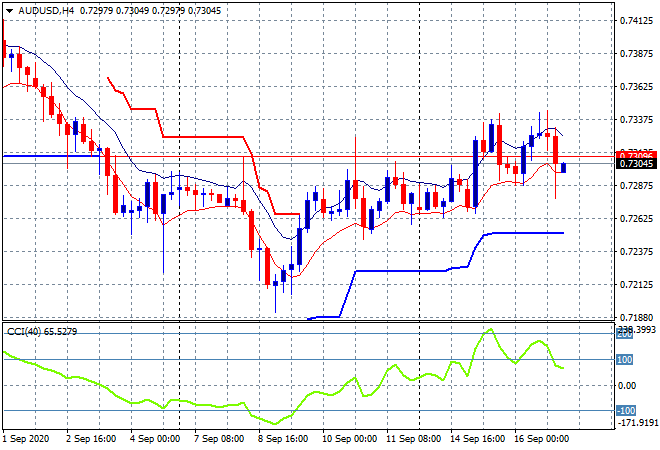The width and height of the screenshot is (660, 450).
Task: Click the 2 Sep 16:00 time label
Action: [91, 439]
